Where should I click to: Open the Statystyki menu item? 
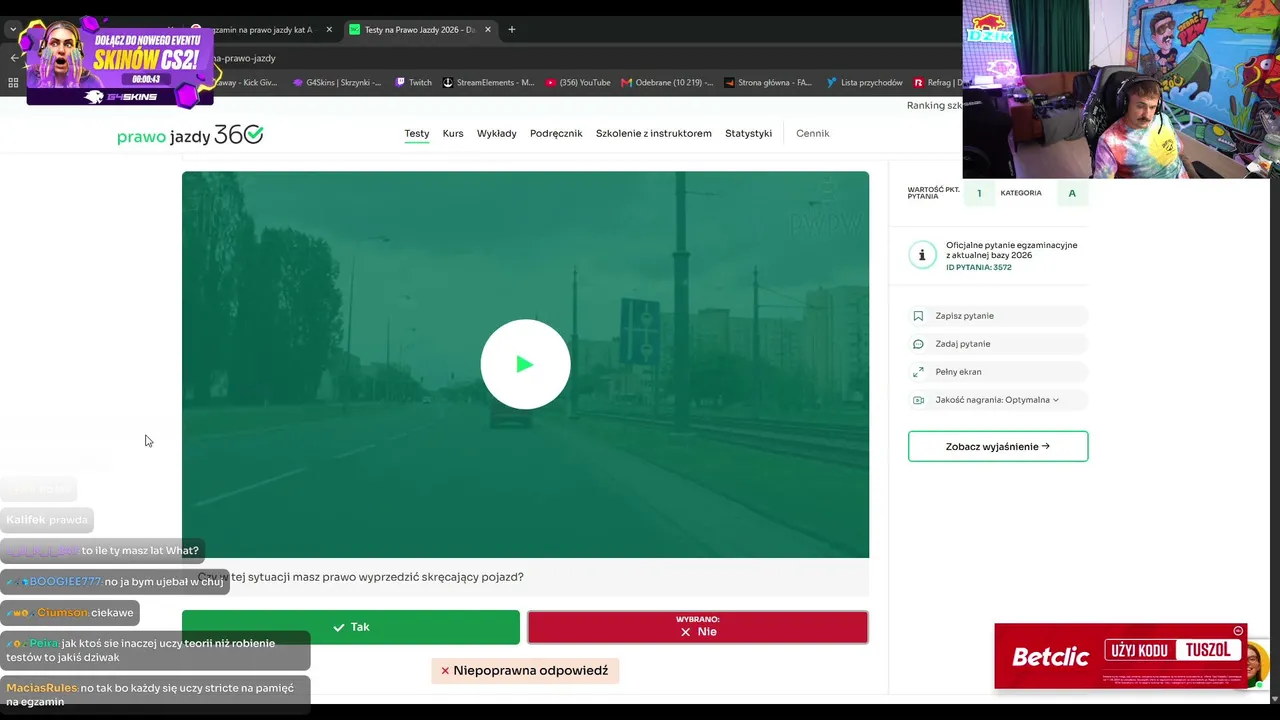tap(749, 133)
